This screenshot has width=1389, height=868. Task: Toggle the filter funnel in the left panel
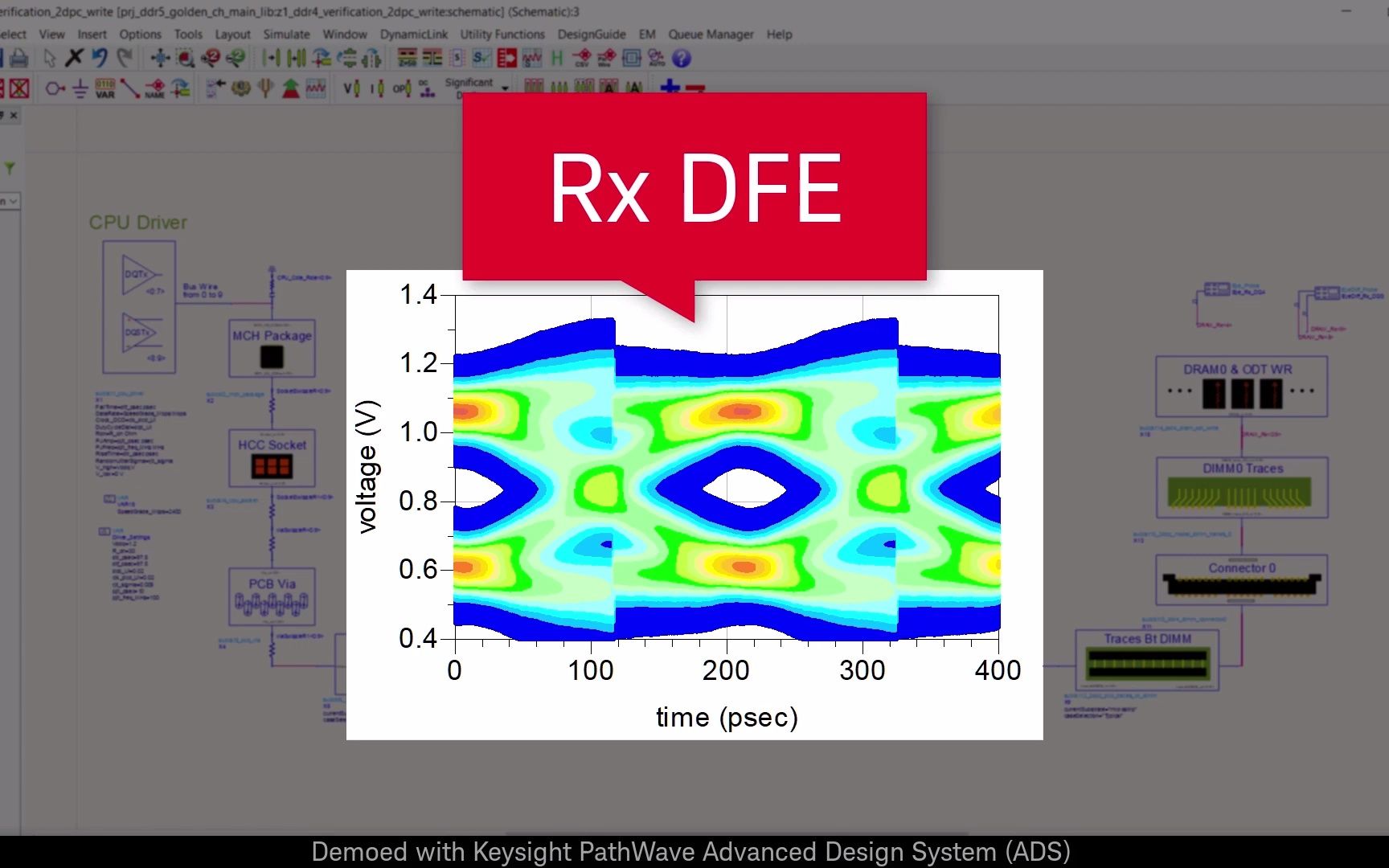point(10,167)
